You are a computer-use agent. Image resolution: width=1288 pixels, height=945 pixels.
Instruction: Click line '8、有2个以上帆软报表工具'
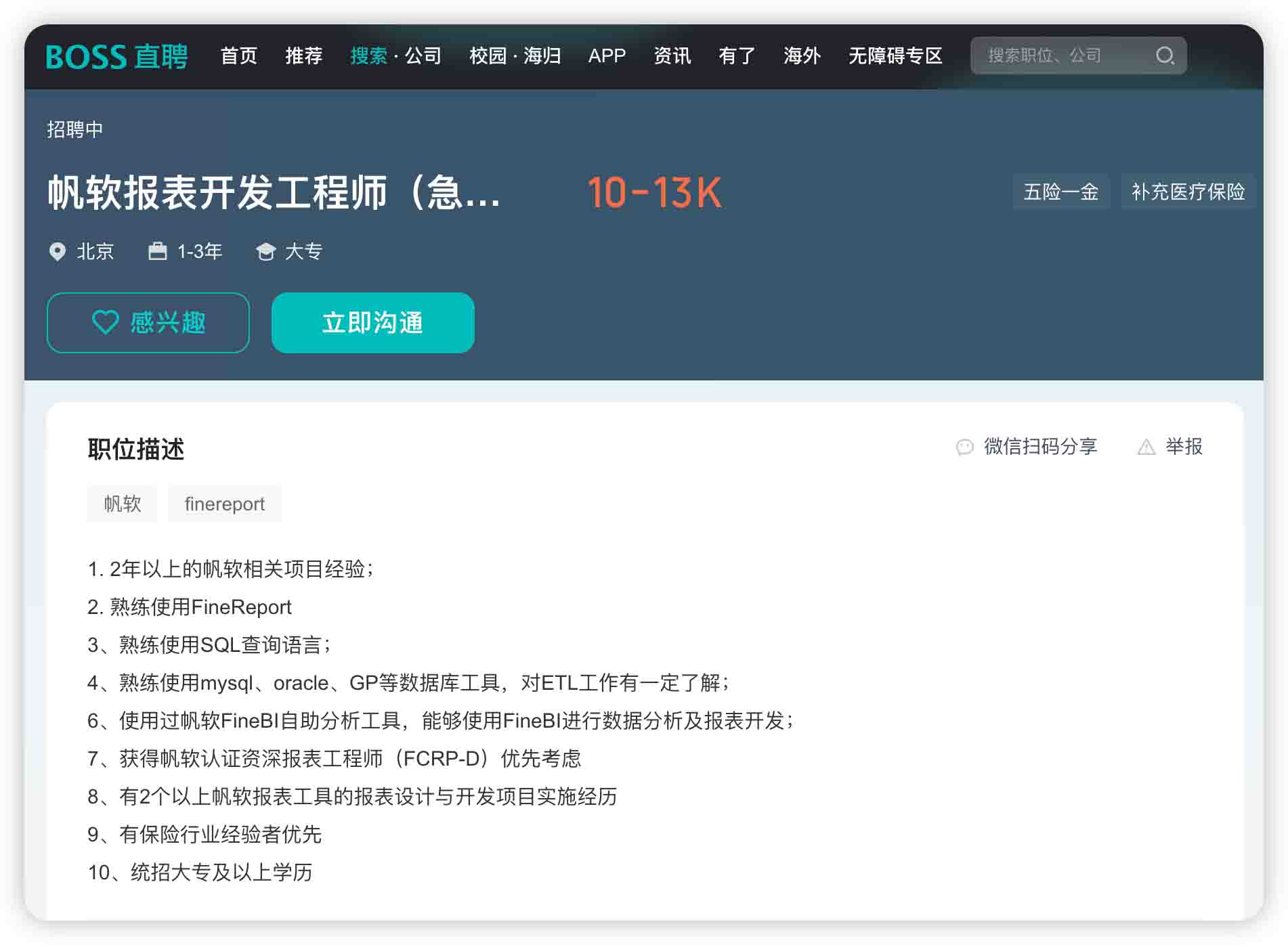(352, 796)
